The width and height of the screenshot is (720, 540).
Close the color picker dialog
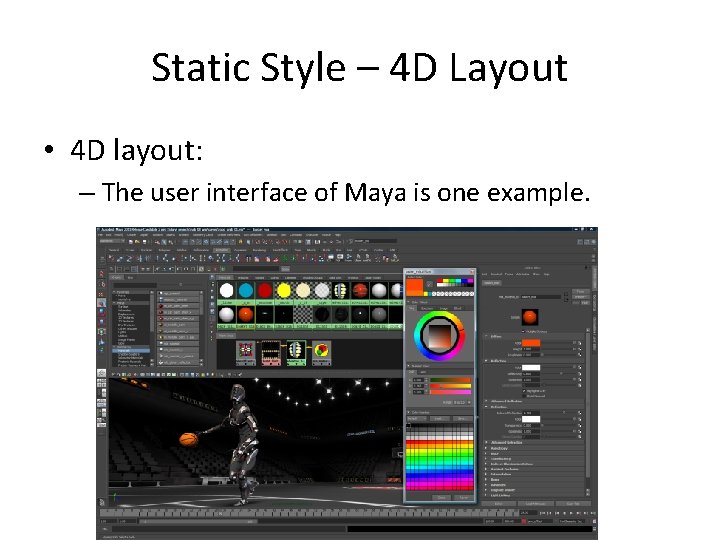tap(472, 272)
